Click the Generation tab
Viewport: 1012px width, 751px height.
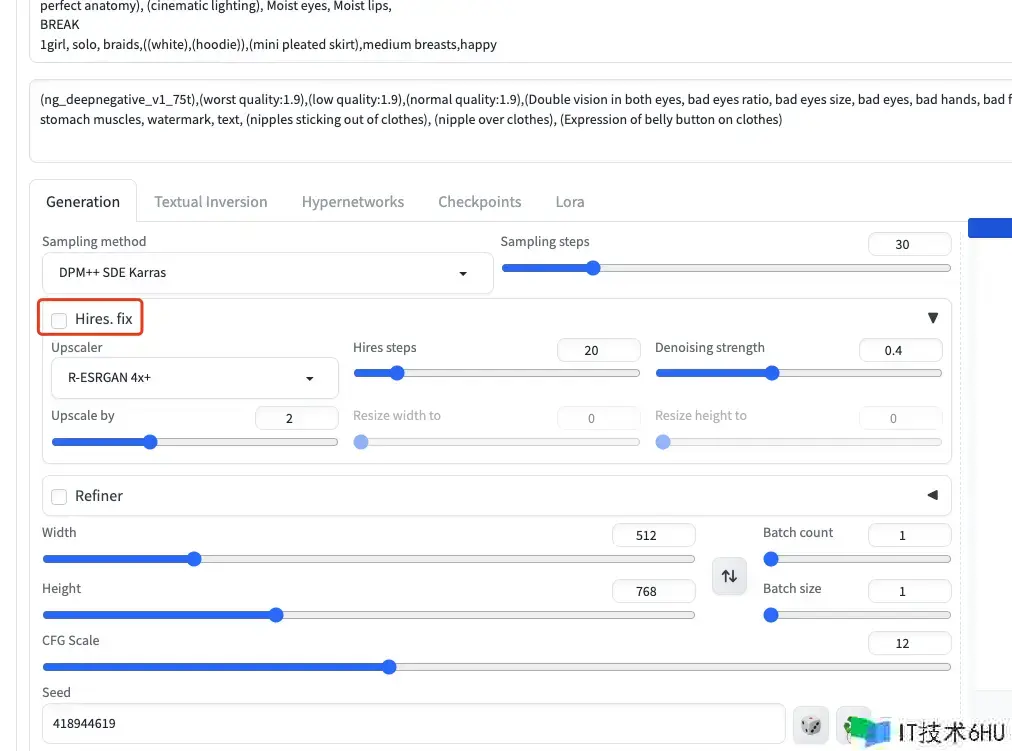click(83, 202)
